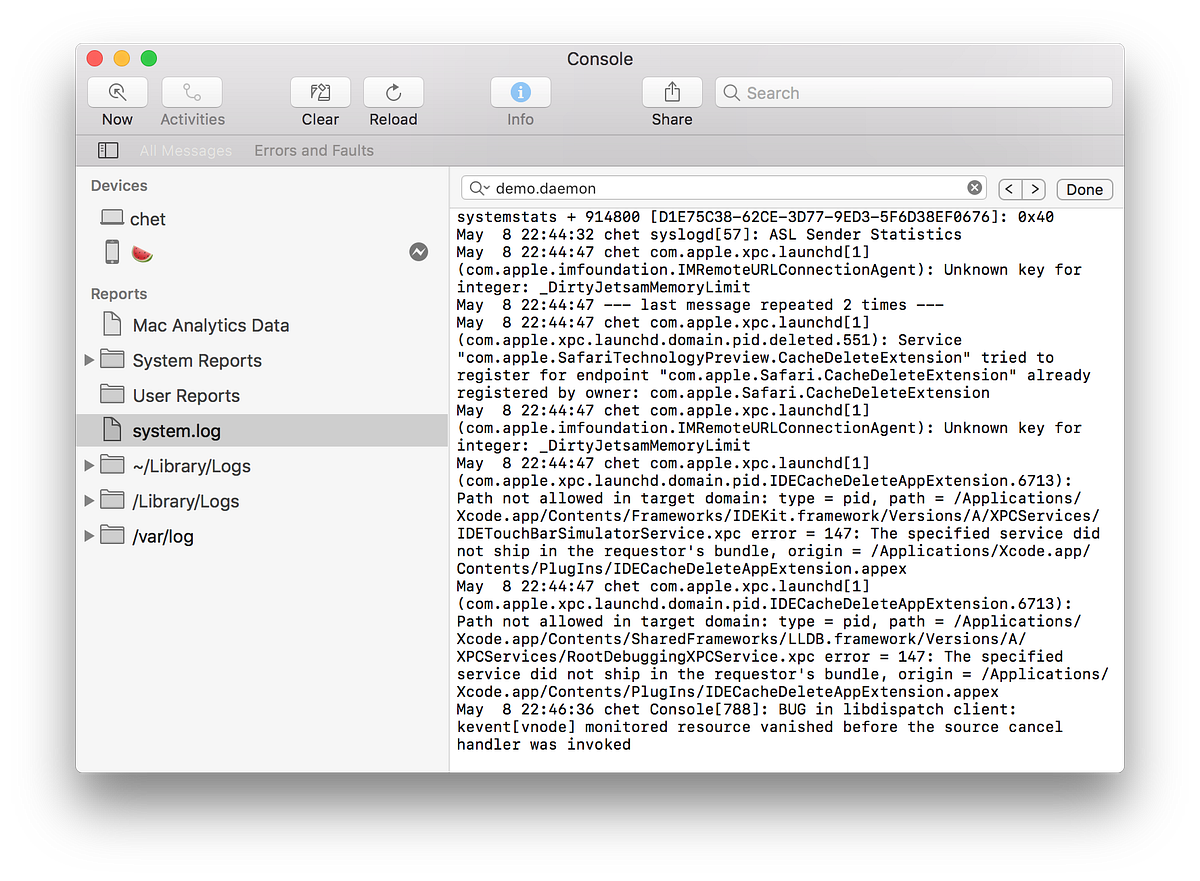The width and height of the screenshot is (1200, 881).
Task: Click the Done button
Action: tap(1084, 189)
